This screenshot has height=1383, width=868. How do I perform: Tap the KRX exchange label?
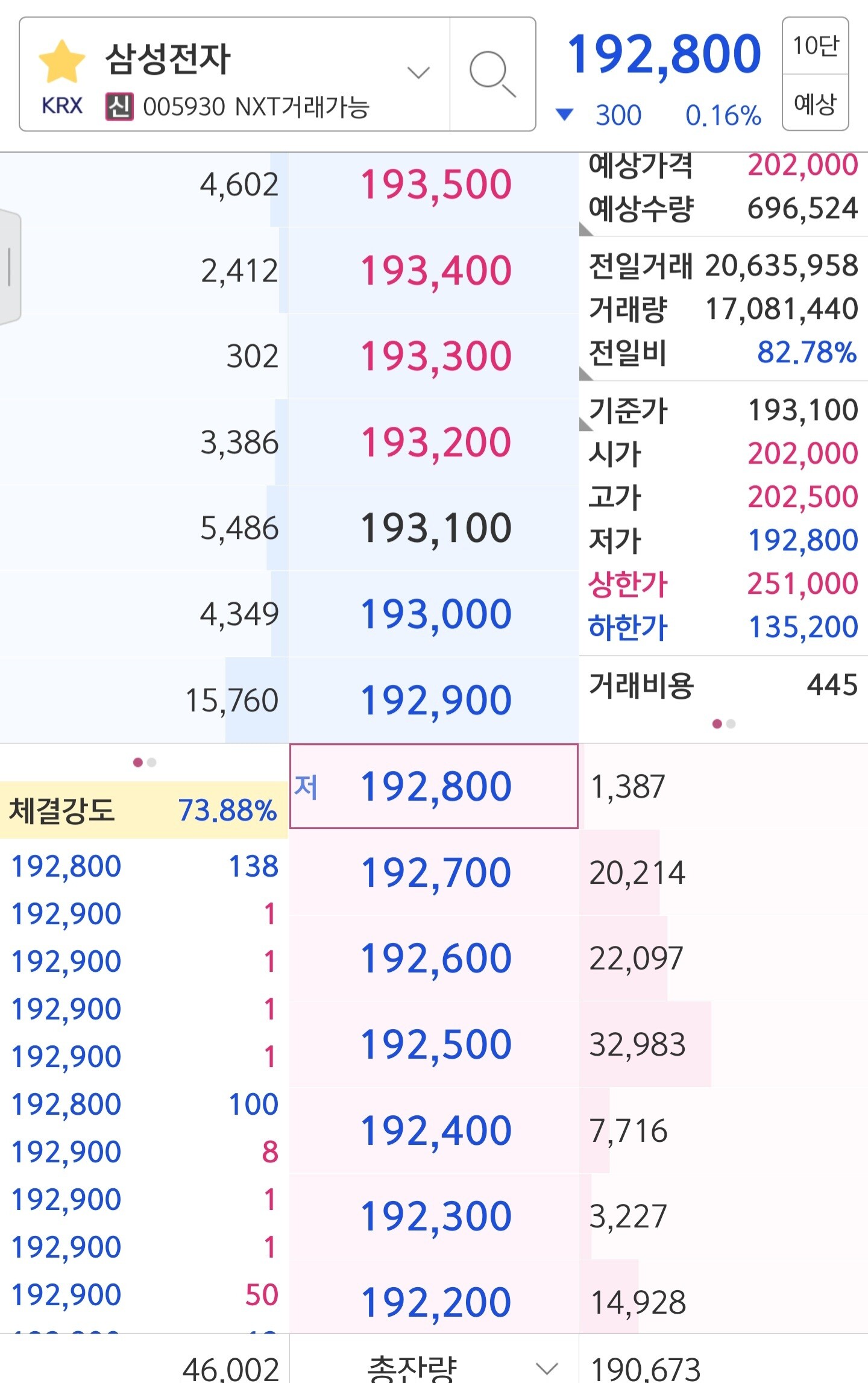[x=61, y=106]
